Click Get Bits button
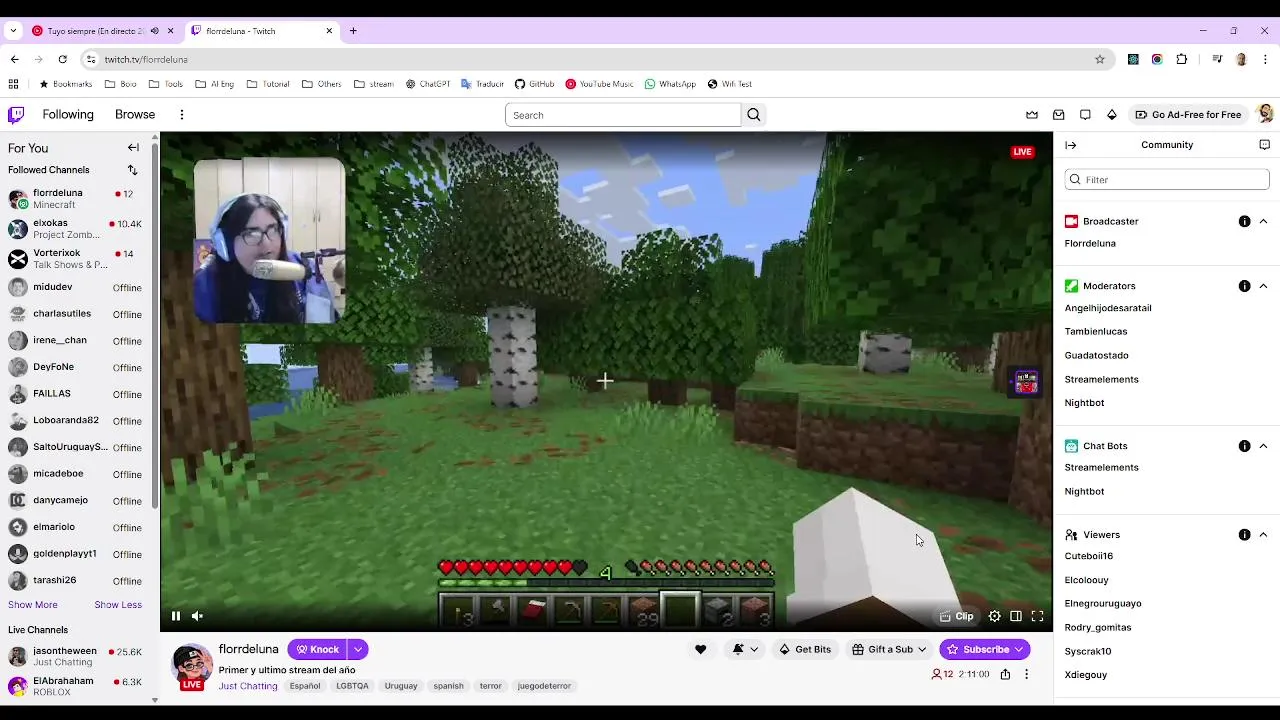Viewport: 1280px width, 720px height. coord(804,650)
